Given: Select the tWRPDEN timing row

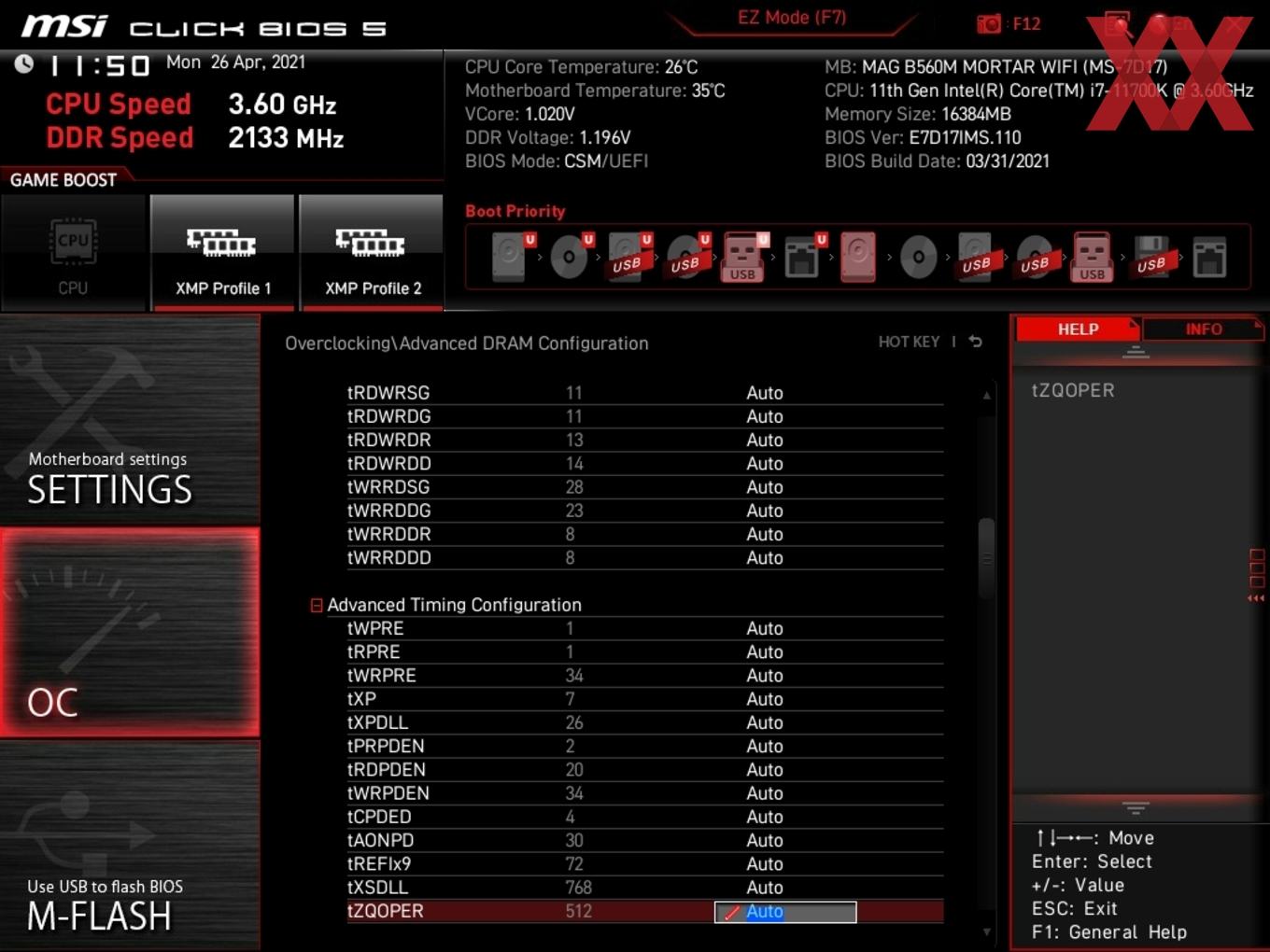Looking at the screenshot, I should click(x=645, y=793).
